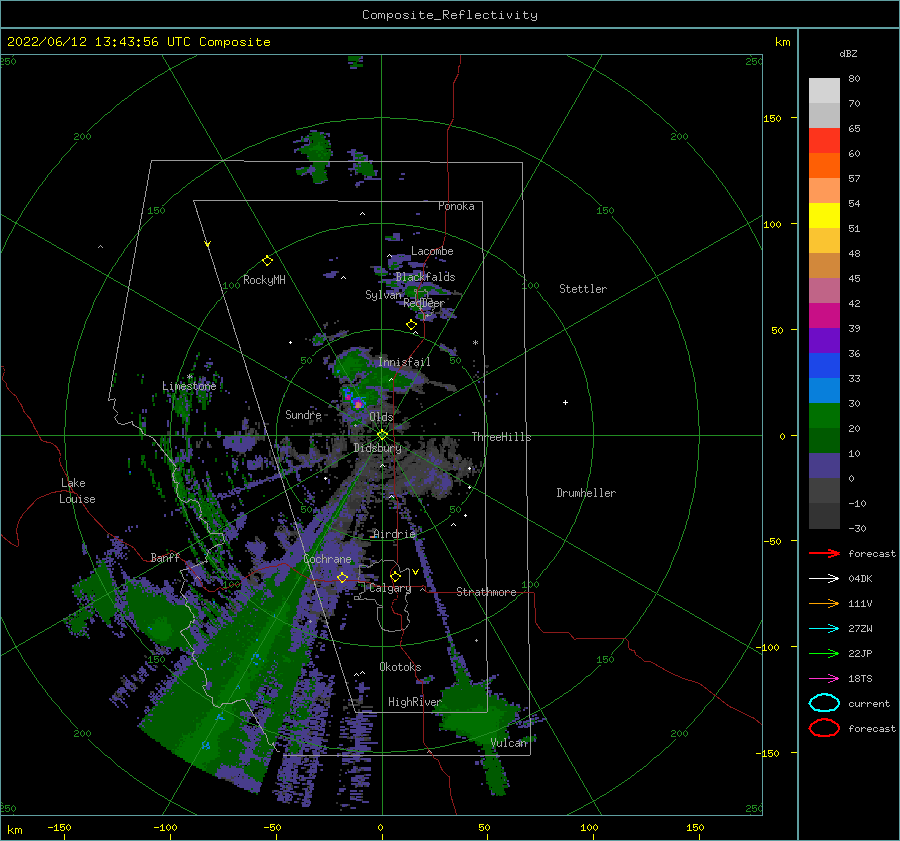Click the cyan current ellipse legend icon
Screen dimensions: 900x841
coord(824,703)
